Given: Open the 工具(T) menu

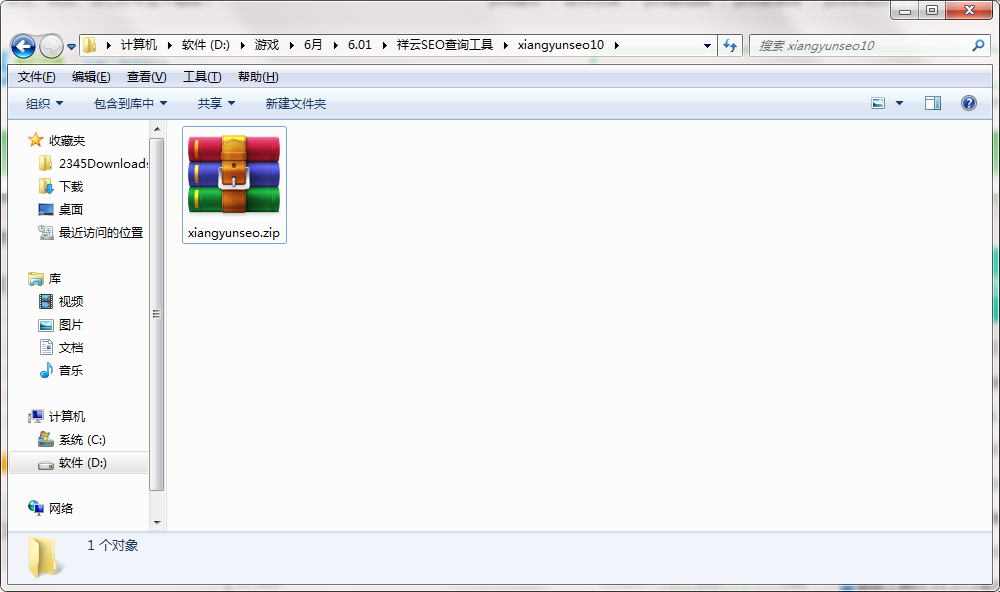Looking at the screenshot, I should tap(202, 77).
